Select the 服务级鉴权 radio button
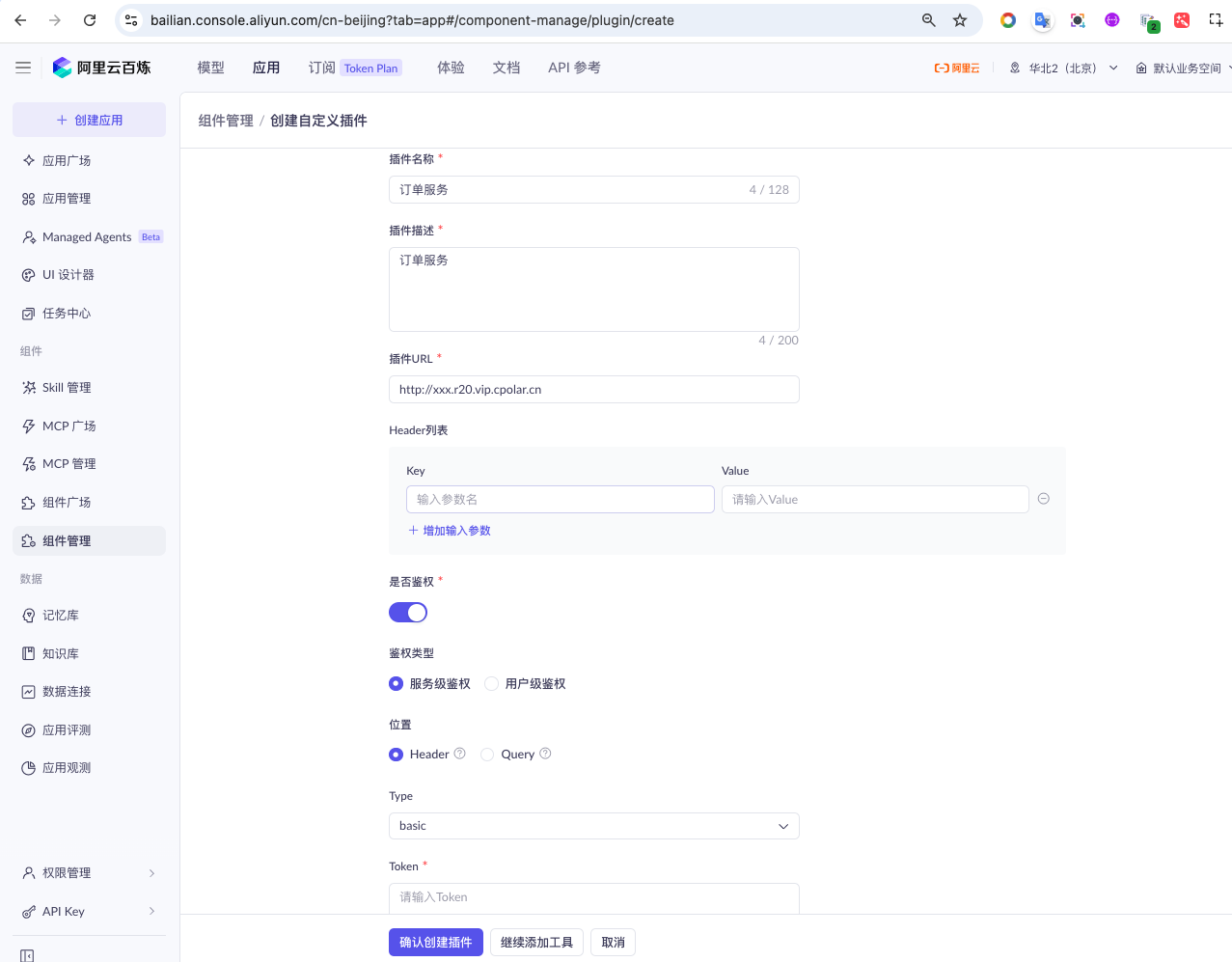1232x962 pixels. click(x=396, y=684)
